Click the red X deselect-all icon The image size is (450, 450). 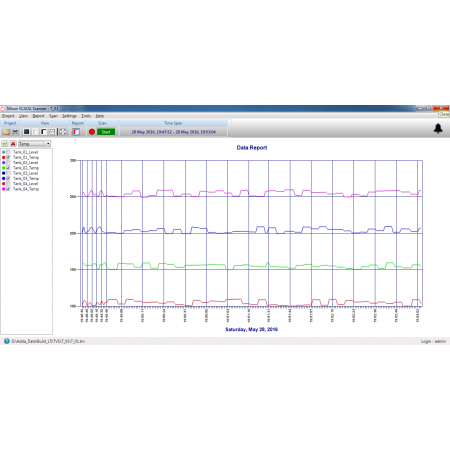click(x=13, y=144)
